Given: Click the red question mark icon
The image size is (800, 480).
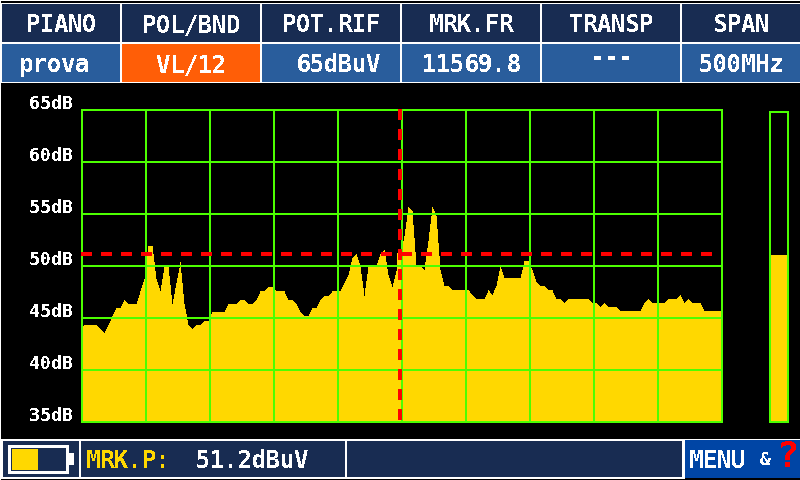Looking at the screenshot, I should click(788, 453).
